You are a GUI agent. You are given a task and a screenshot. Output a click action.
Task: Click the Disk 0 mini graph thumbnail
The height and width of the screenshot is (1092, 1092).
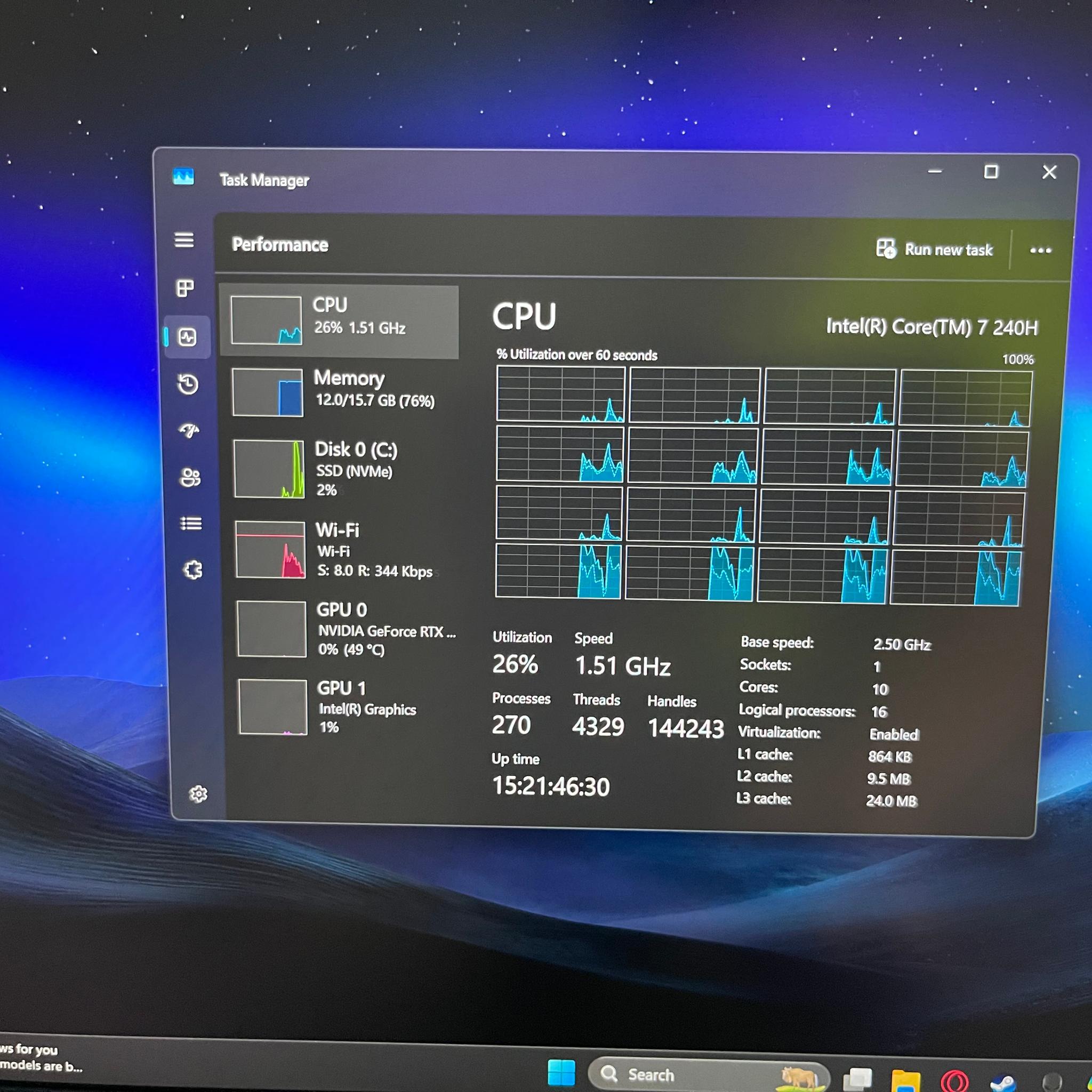[x=270, y=469]
